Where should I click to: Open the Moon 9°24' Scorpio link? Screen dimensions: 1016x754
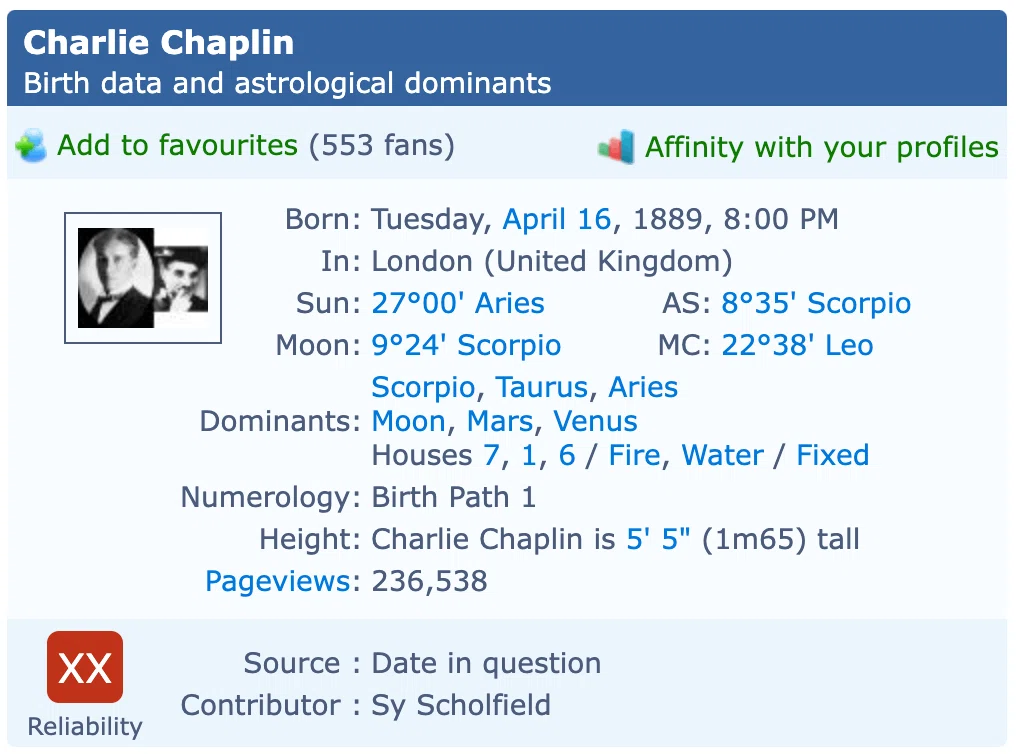click(x=466, y=345)
